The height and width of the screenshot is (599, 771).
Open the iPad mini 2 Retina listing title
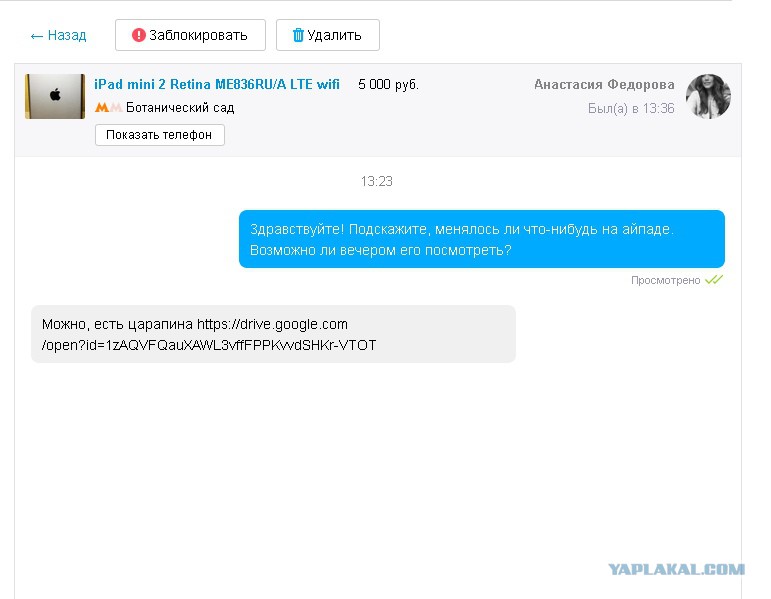pos(217,84)
